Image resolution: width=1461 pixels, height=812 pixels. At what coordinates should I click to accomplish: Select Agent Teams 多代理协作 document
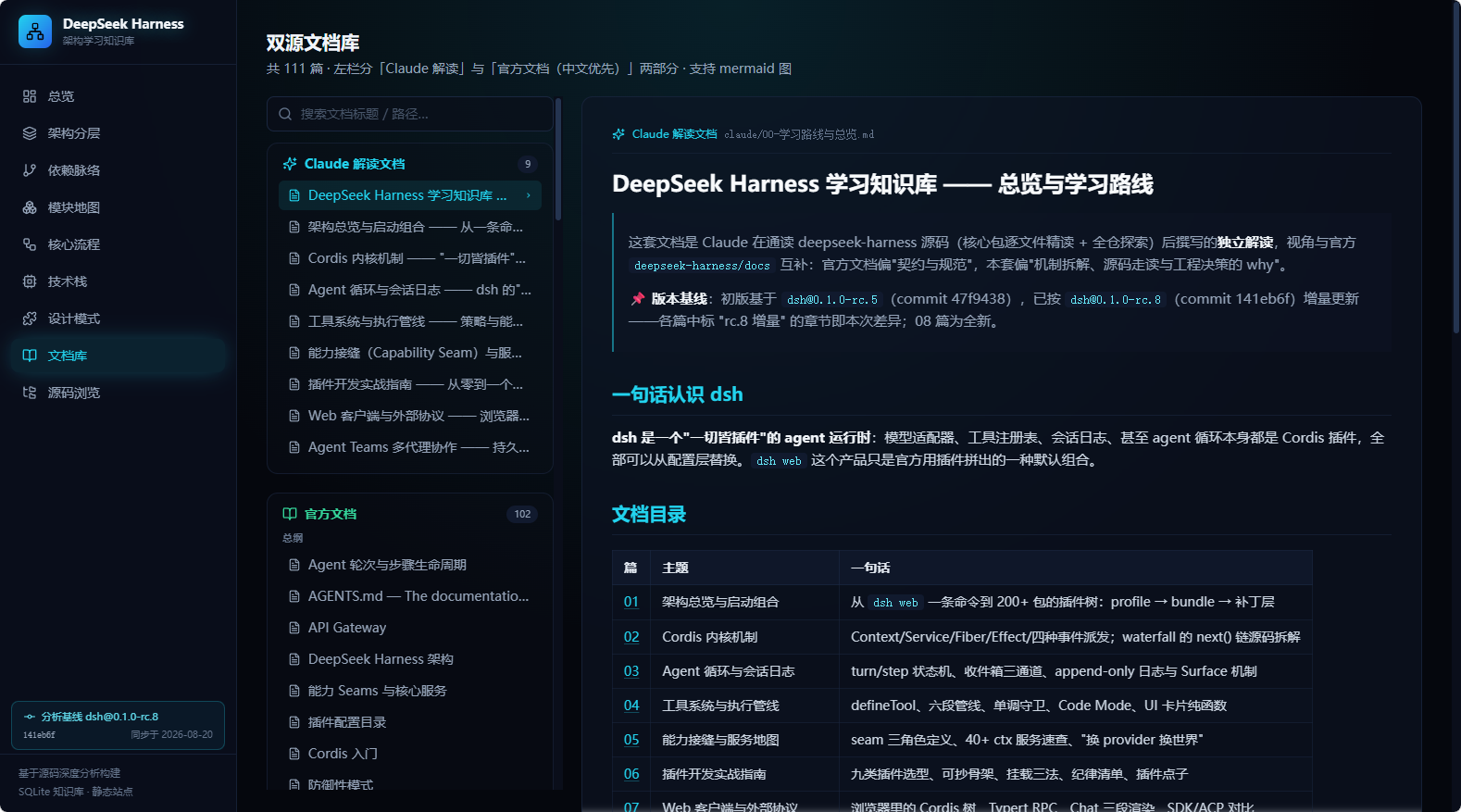pyautogui.click(x=410, y=447)
